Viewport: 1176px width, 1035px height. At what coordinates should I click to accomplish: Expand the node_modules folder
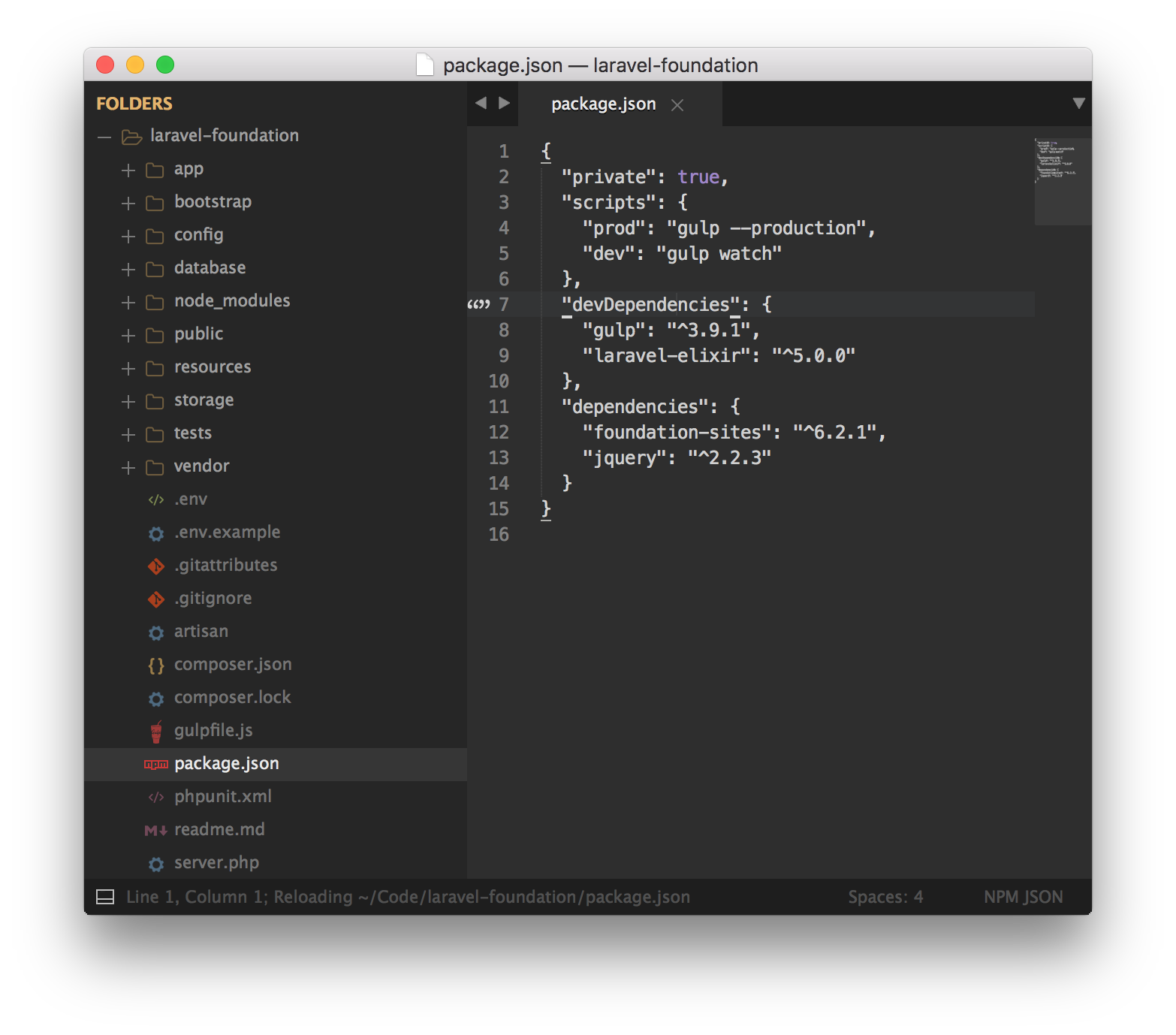(x=127, y=302)
